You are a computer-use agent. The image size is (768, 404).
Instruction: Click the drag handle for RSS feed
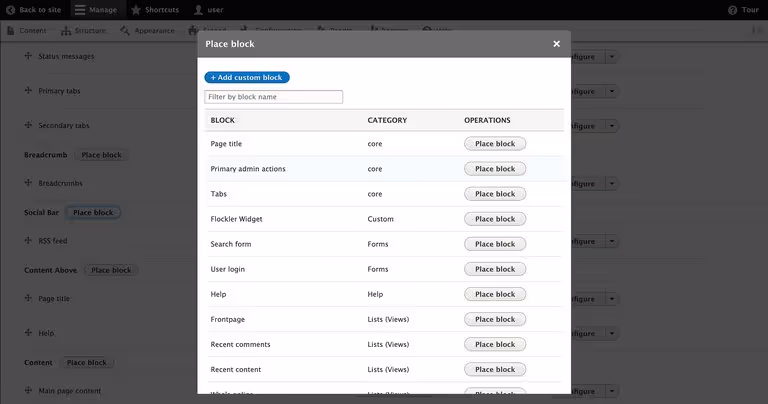click(28, 240)
